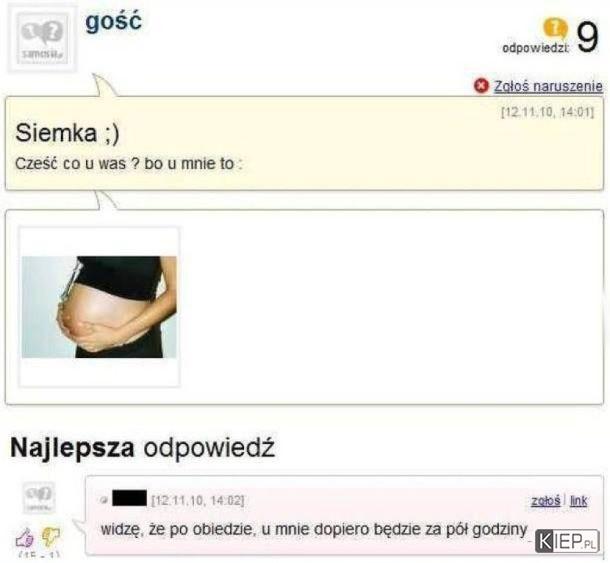Click the question timestamp 14:01
Screen dimensions: 610x563
pos(548,112)
